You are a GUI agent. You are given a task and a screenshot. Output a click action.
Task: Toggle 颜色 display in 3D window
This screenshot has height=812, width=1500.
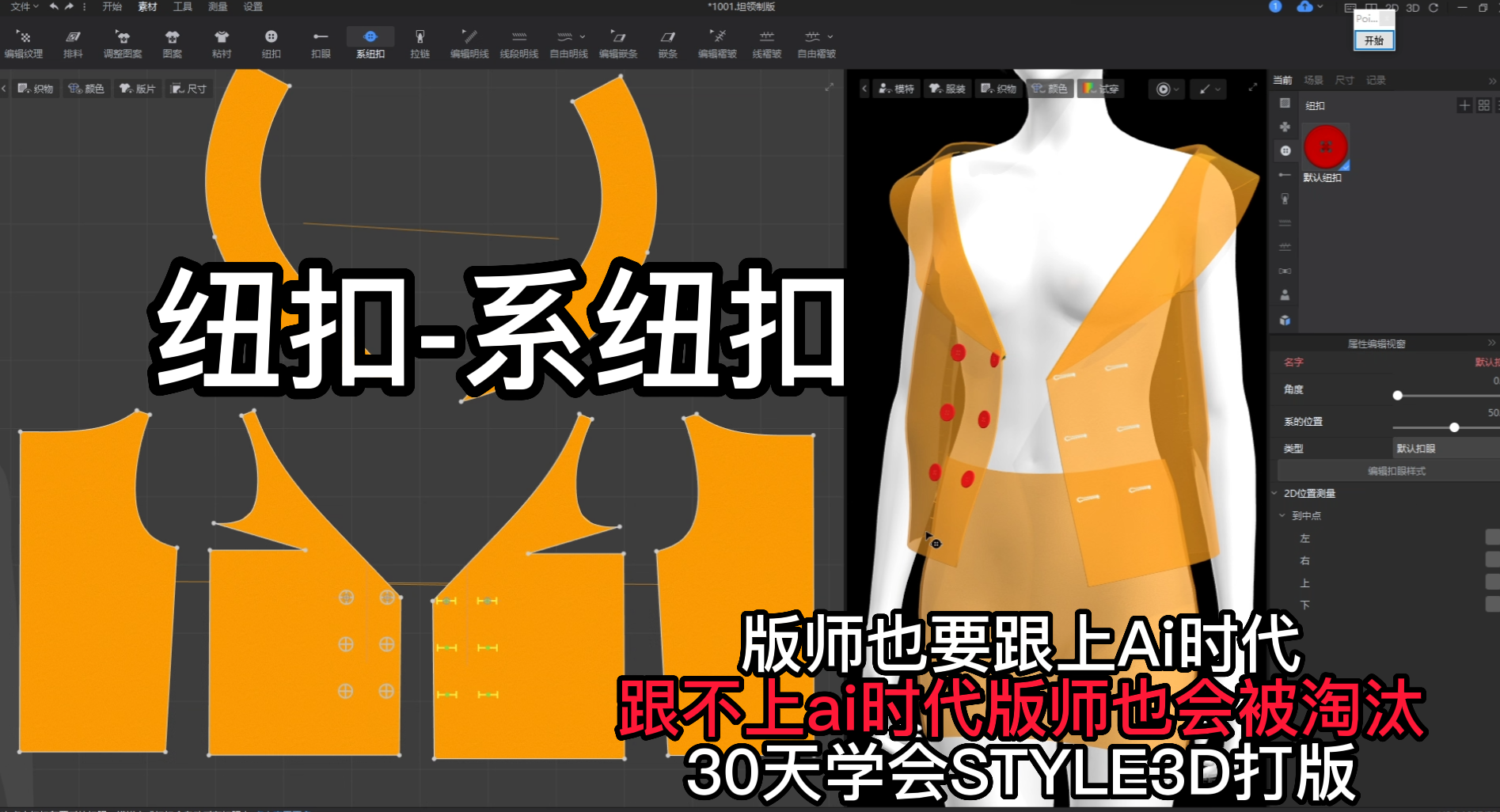point(1050,89)
